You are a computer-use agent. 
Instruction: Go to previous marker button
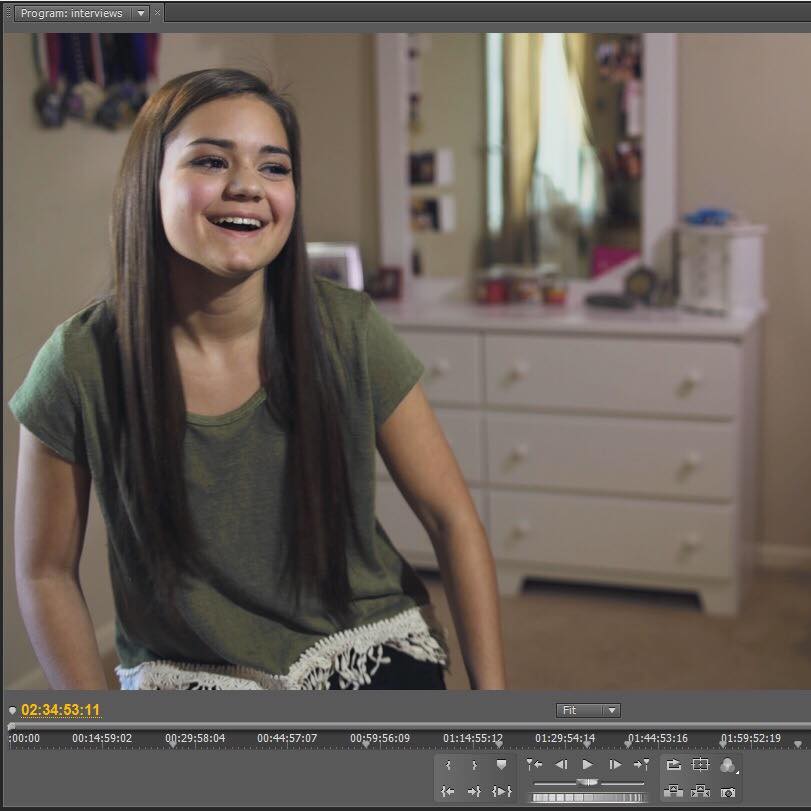[x=534, y=764]
